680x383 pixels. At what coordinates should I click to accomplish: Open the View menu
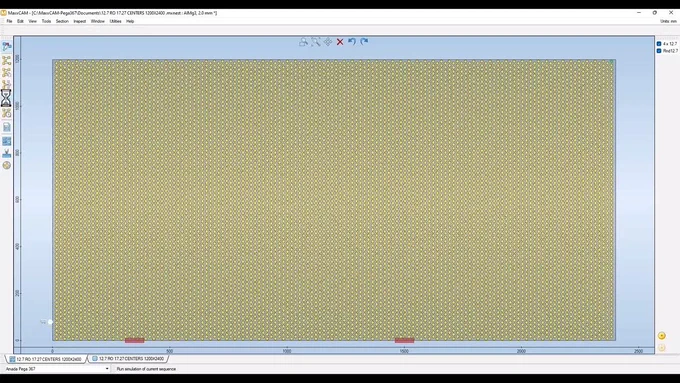33,21
